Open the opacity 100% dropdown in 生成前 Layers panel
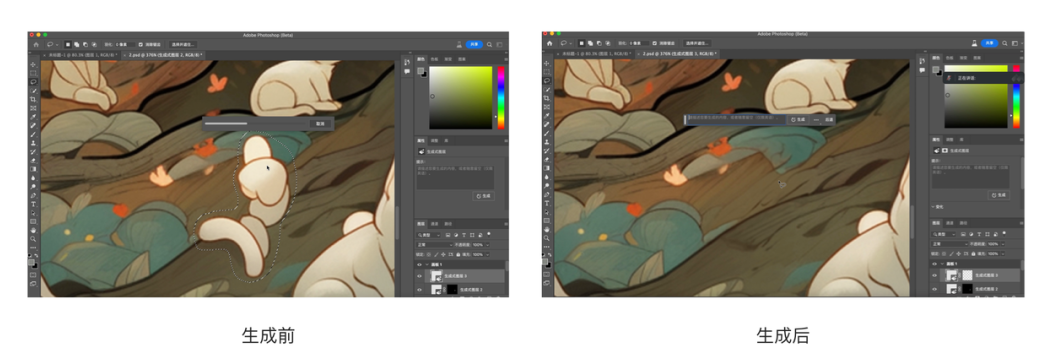The image size is (1051, 364). [487, 245]
